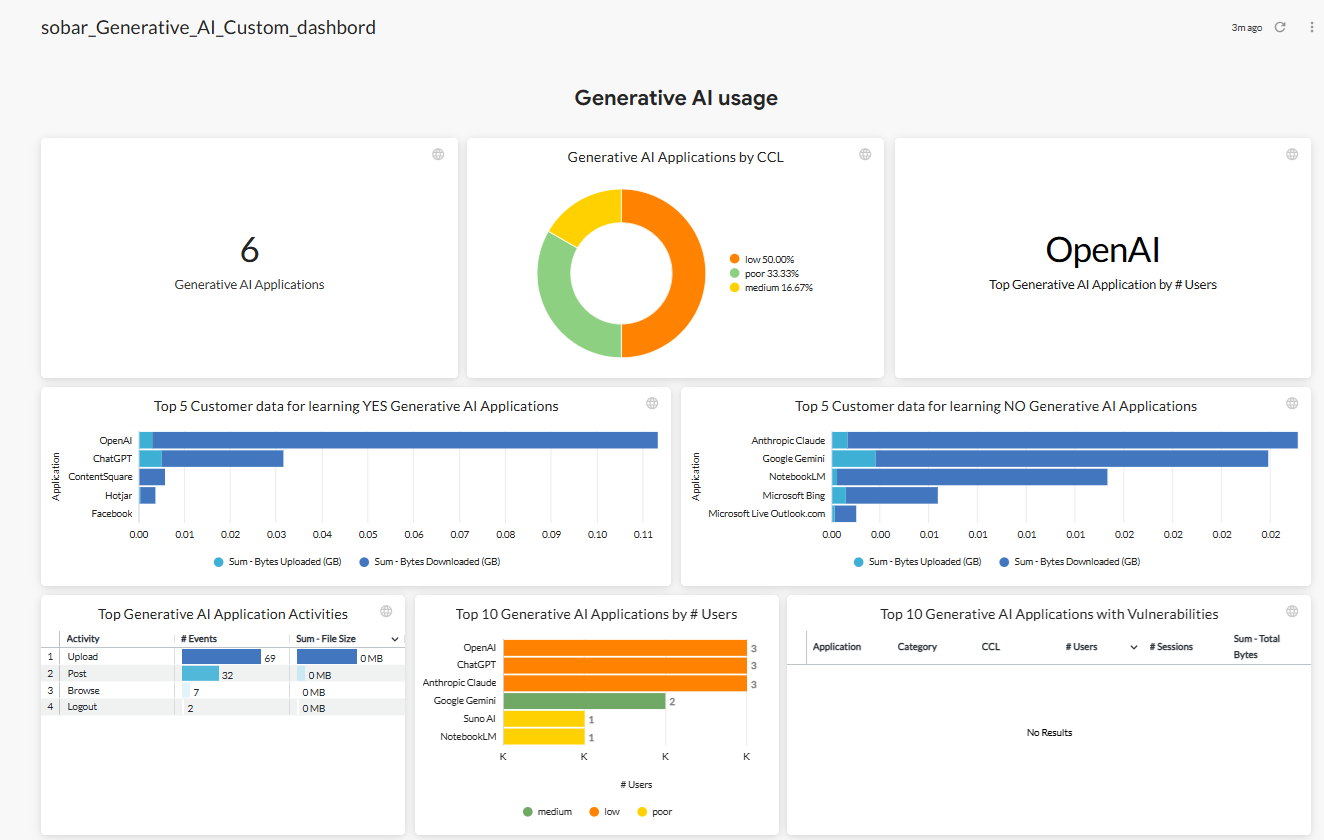This screenshot has width=1324, height=840.
Task: Select the OpenAI bar in YES chart
Action: point(398,440)
